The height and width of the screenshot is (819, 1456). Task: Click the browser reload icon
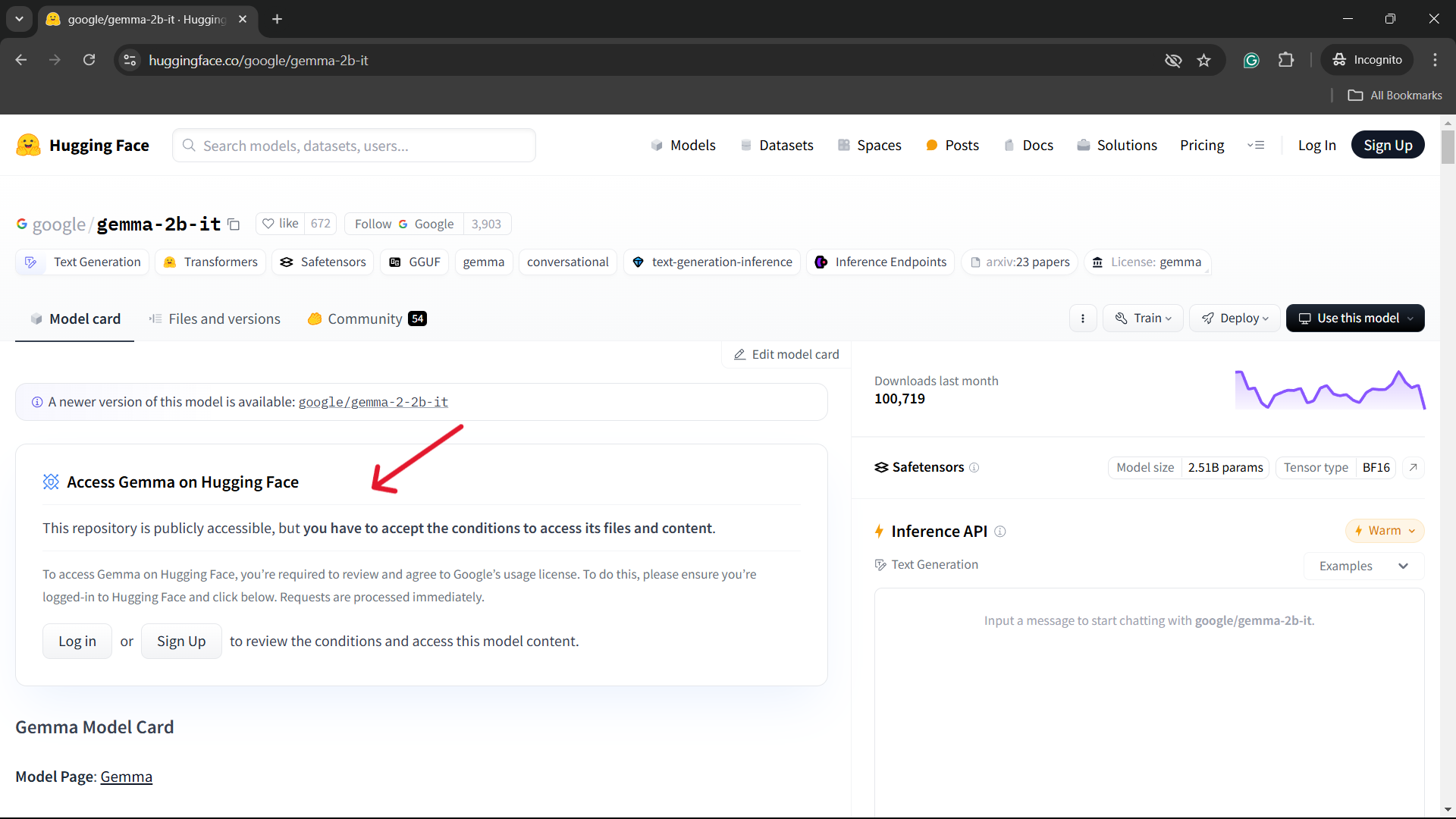pyautogui.click(x=89, y=60)
